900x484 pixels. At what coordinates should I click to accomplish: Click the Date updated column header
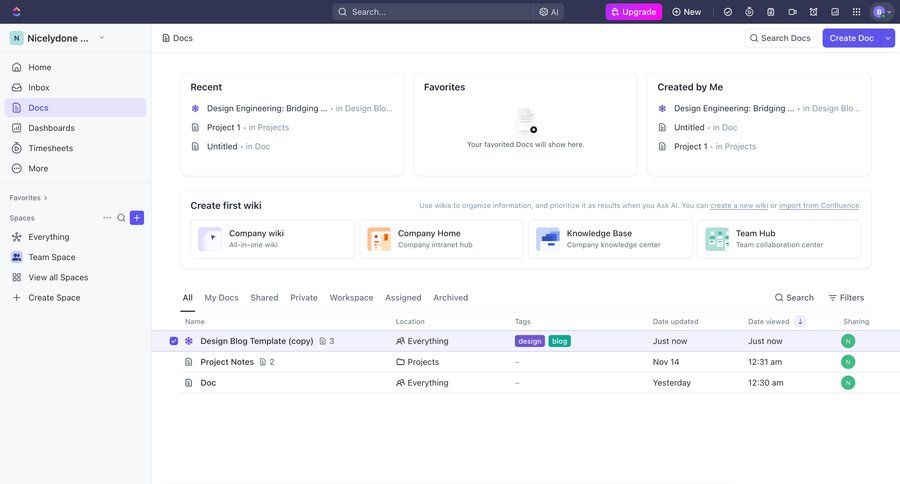point(675,322)
